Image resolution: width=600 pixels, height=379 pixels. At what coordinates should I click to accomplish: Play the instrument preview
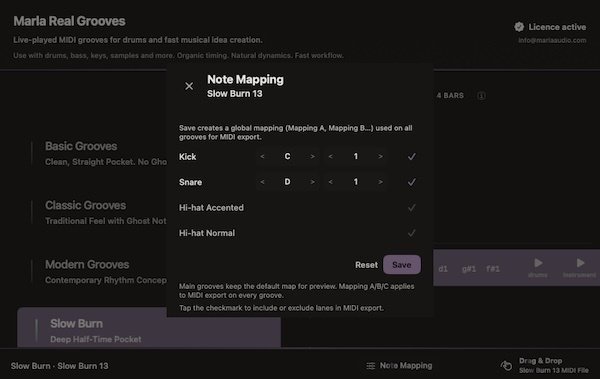(579, 267)
